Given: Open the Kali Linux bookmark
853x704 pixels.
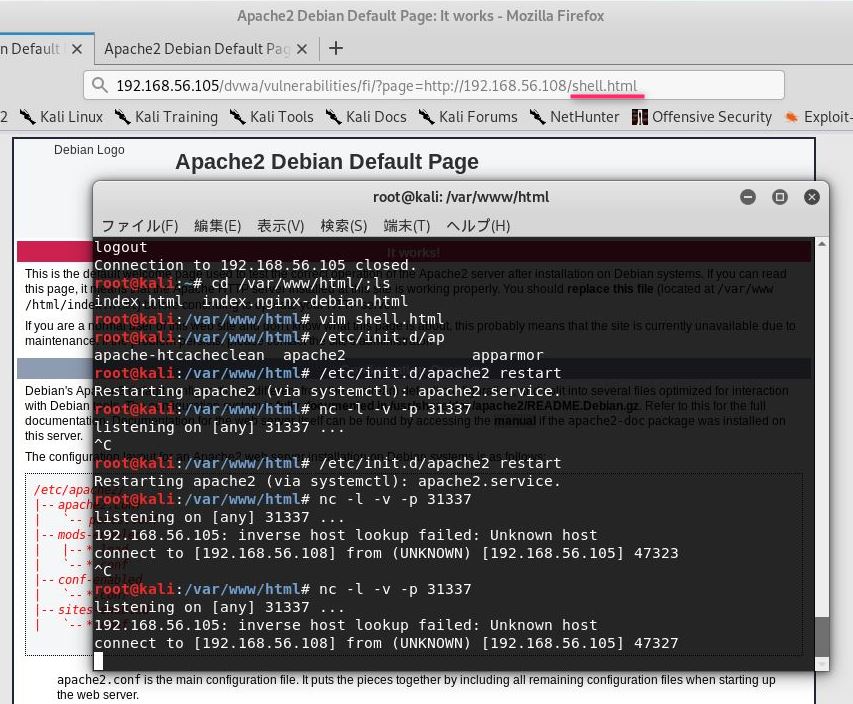Looking at the screenshot, I should [61, 117].
